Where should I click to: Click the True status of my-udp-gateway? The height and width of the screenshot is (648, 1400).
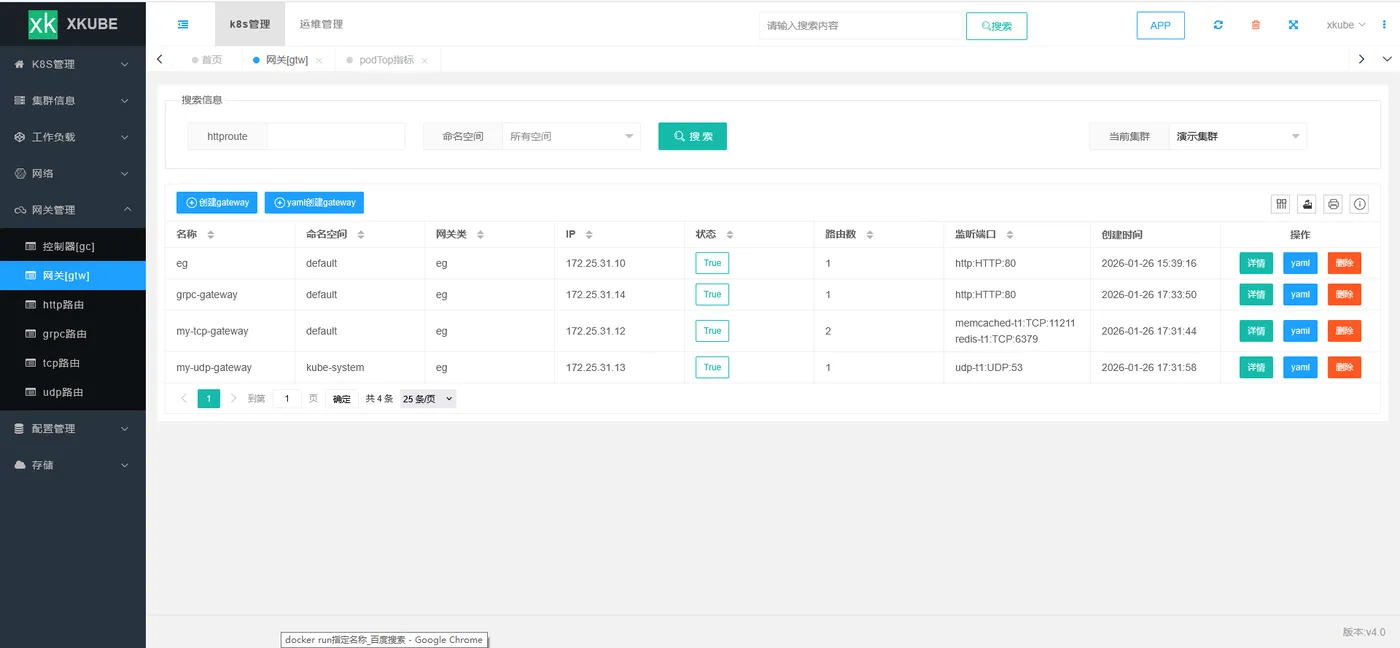[x=712, y=367]
